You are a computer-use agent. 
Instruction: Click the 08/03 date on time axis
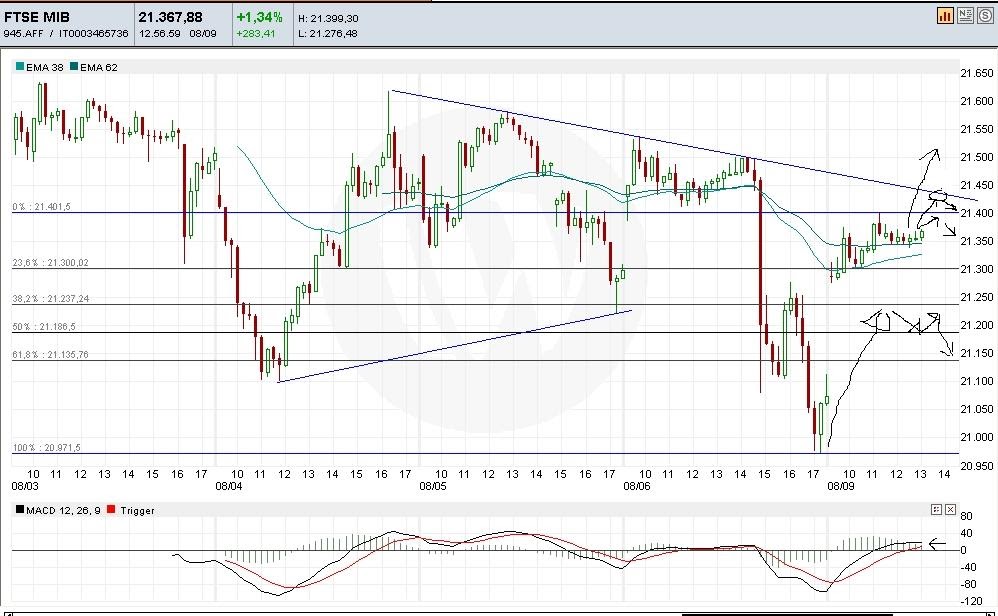click(25, 486)
